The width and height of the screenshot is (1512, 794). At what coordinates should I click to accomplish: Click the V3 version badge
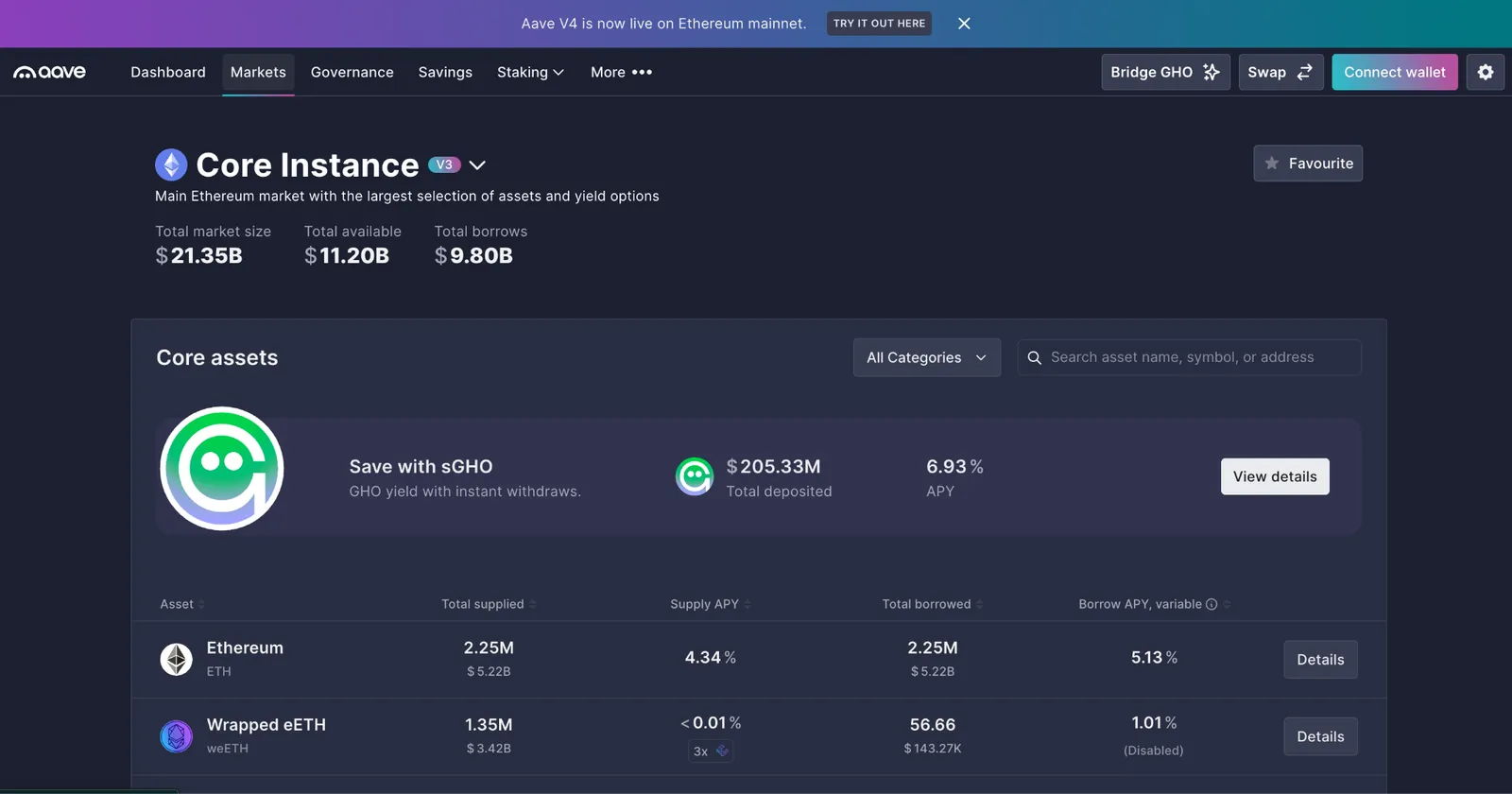tap(444, 164)
